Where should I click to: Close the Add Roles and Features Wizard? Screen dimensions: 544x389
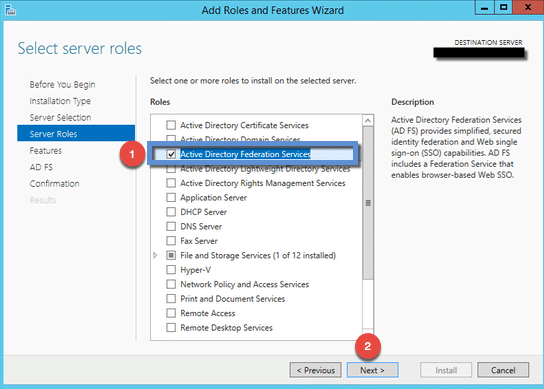528,7
